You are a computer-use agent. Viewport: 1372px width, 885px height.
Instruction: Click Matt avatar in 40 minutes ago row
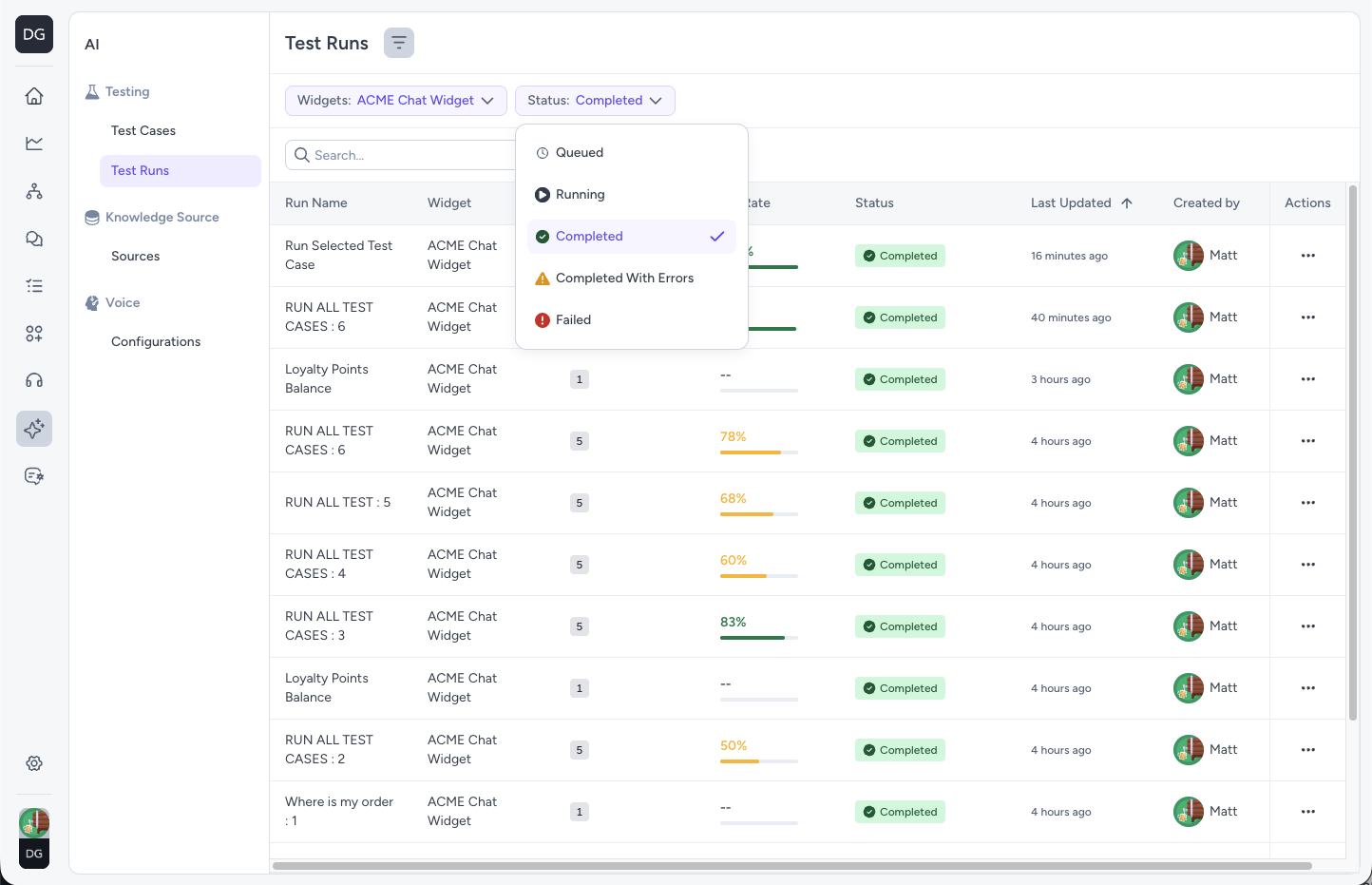coord(1189,317)
